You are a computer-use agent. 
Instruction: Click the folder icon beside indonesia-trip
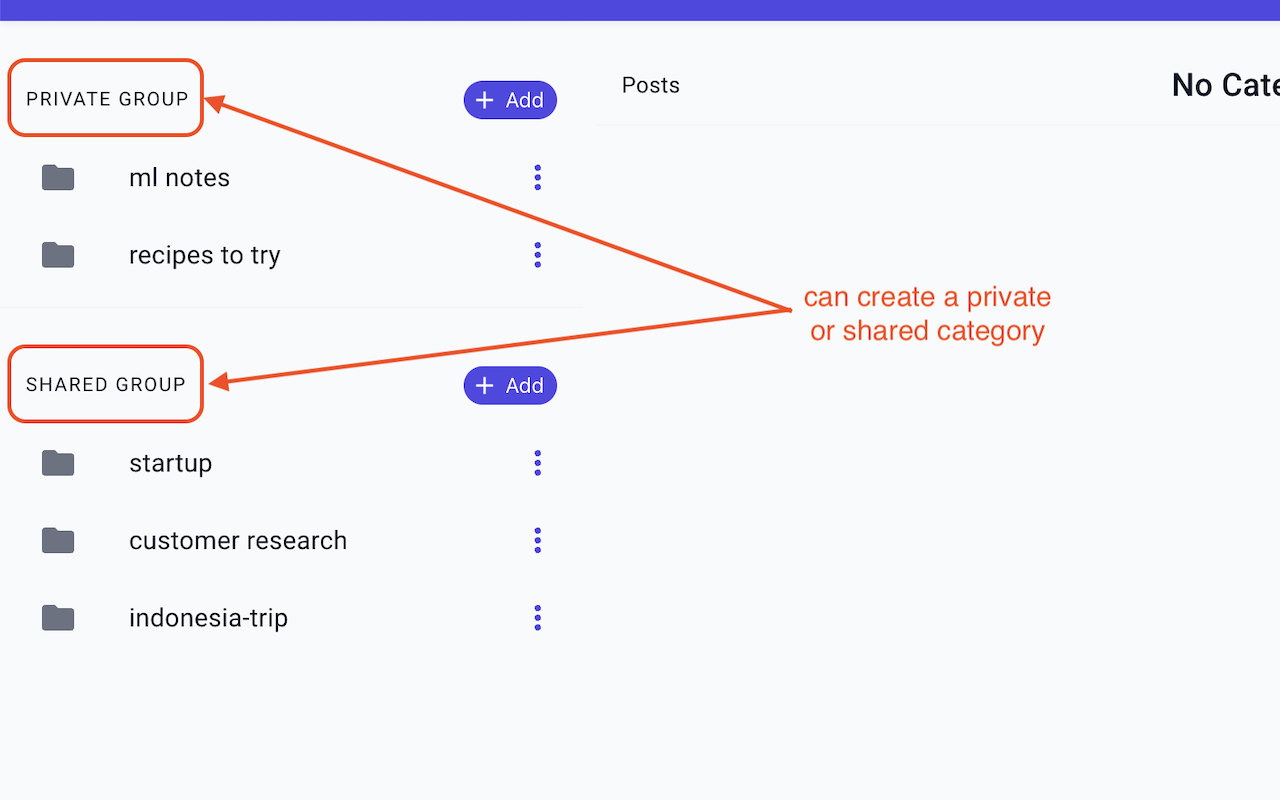(x=58, y=618)
